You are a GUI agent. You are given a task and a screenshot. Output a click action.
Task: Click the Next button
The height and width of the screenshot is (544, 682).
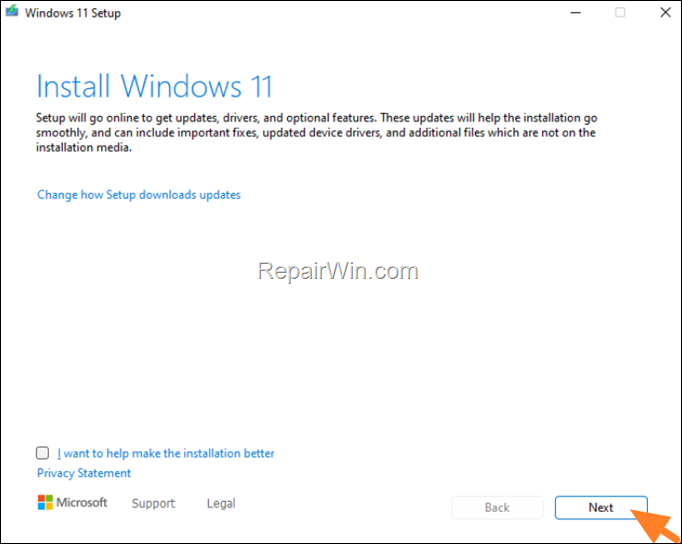tap(601, 507)
